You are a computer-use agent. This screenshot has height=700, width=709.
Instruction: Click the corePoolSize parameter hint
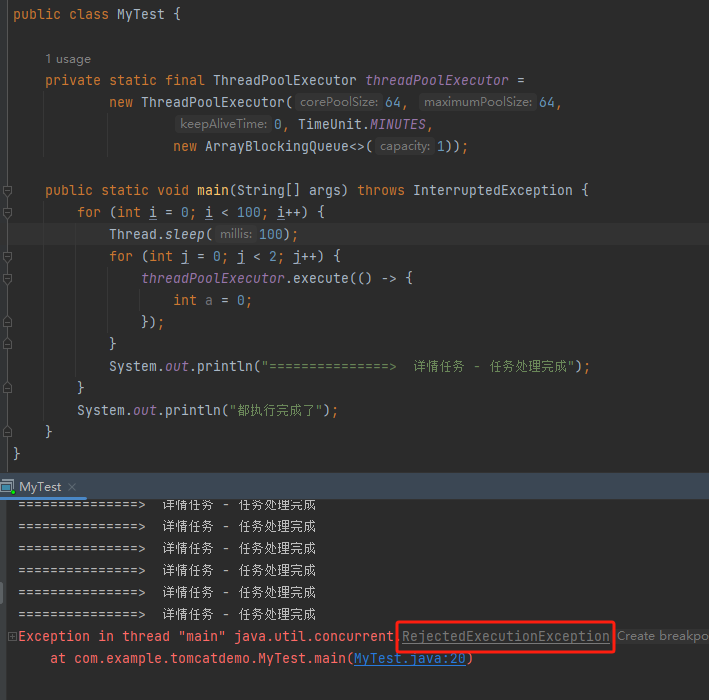339,102
